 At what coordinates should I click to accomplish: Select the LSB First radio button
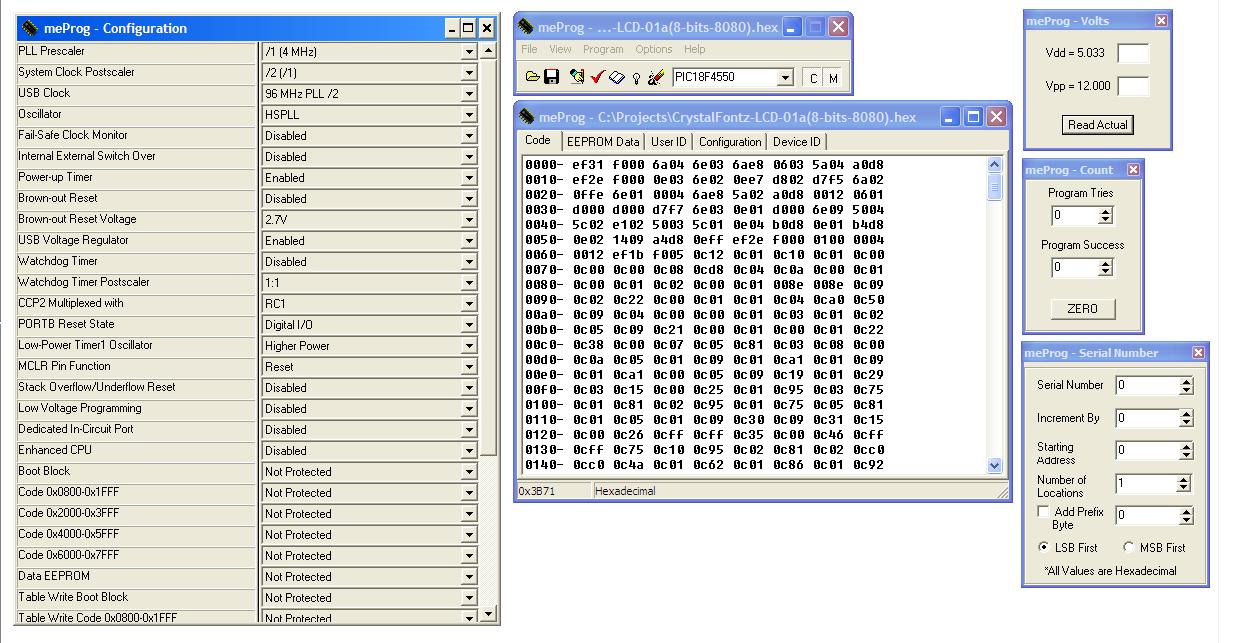[1044, 547]
